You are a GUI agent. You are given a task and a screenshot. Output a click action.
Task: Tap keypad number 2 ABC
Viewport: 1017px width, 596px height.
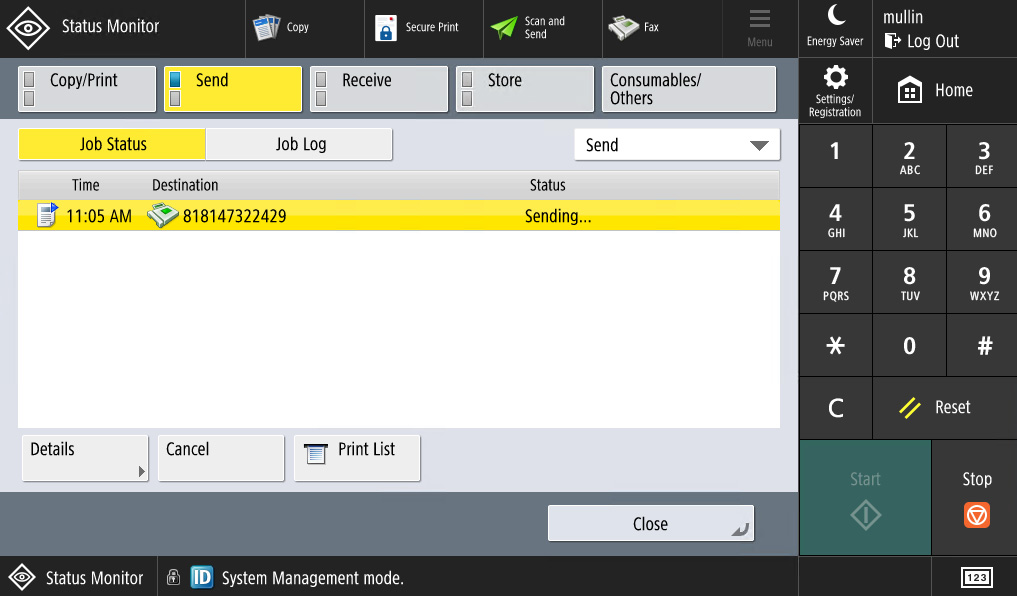(909, 156)
